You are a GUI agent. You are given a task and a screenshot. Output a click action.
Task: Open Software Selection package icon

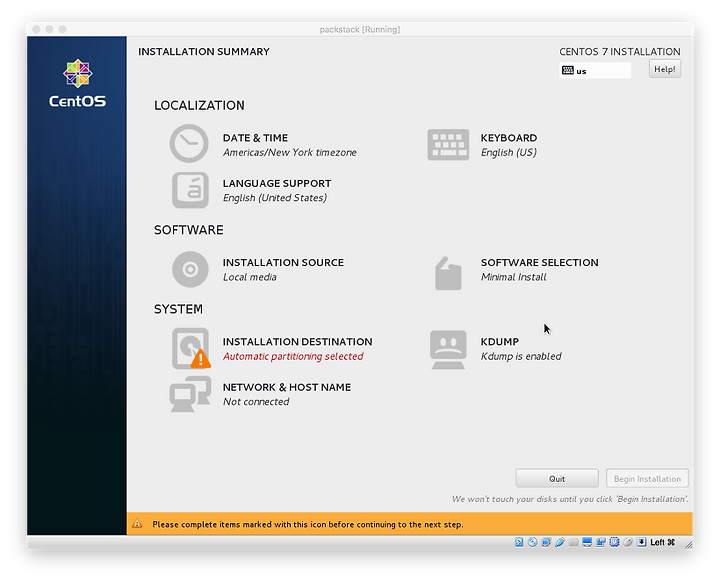click(x=448, y=273)
